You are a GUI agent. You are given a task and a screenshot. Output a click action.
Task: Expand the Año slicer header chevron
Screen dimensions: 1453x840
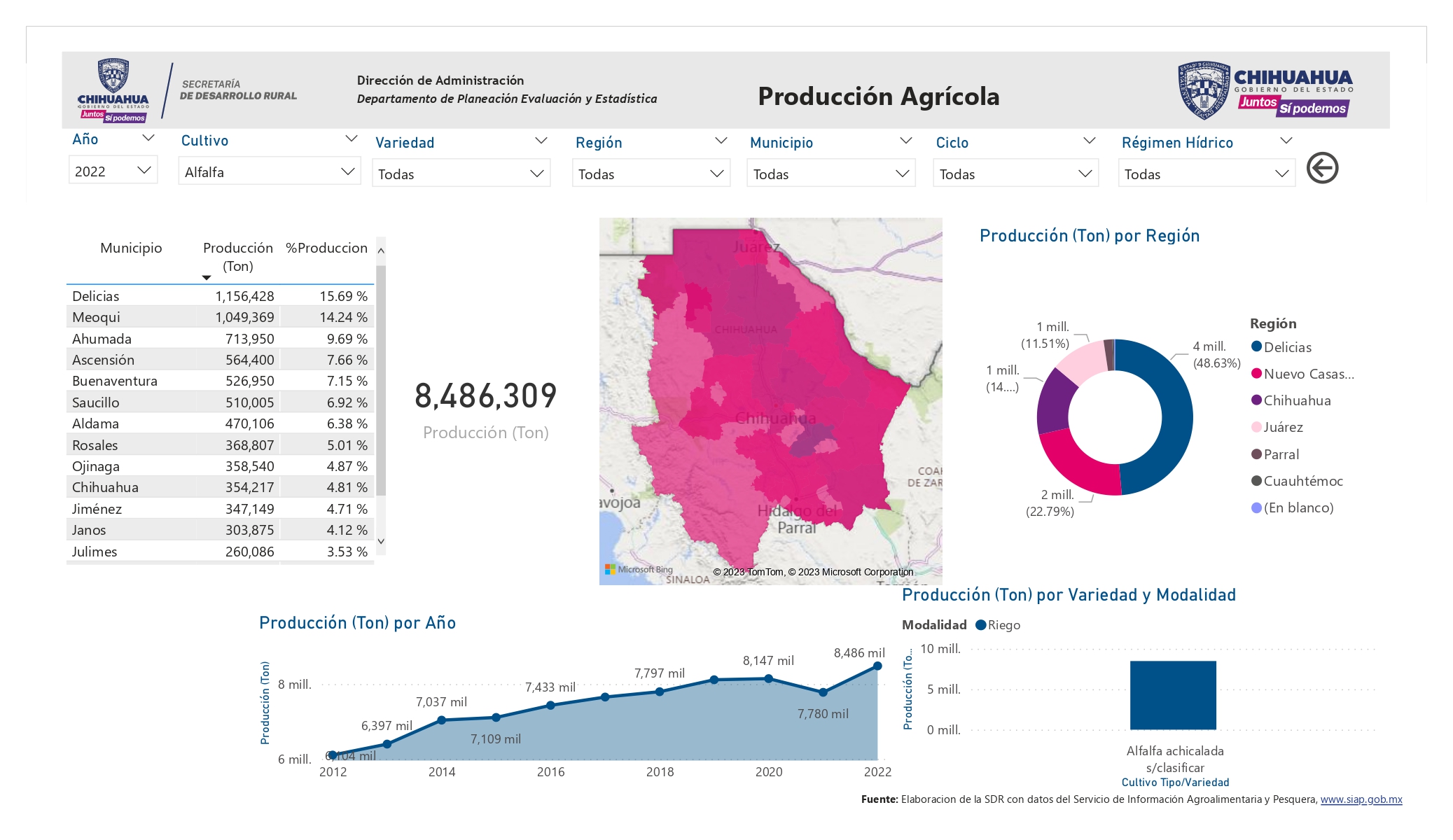tap(148, 138)
